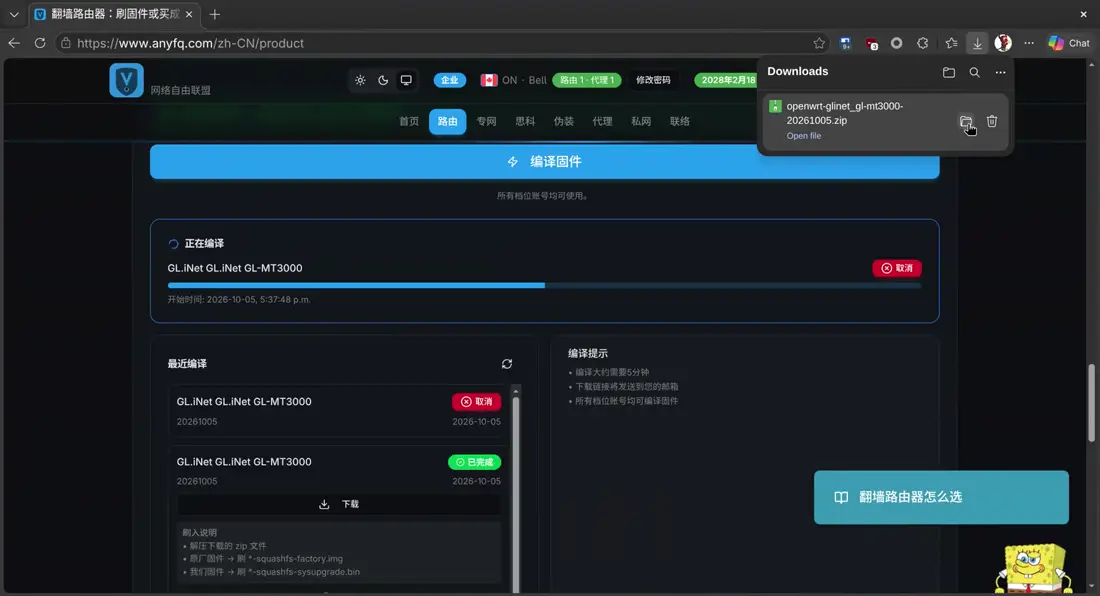Viewport: 1100px width, 596px height.
Task: Click the 2028年2月18 expiry badge
Action: click(727, 80)
